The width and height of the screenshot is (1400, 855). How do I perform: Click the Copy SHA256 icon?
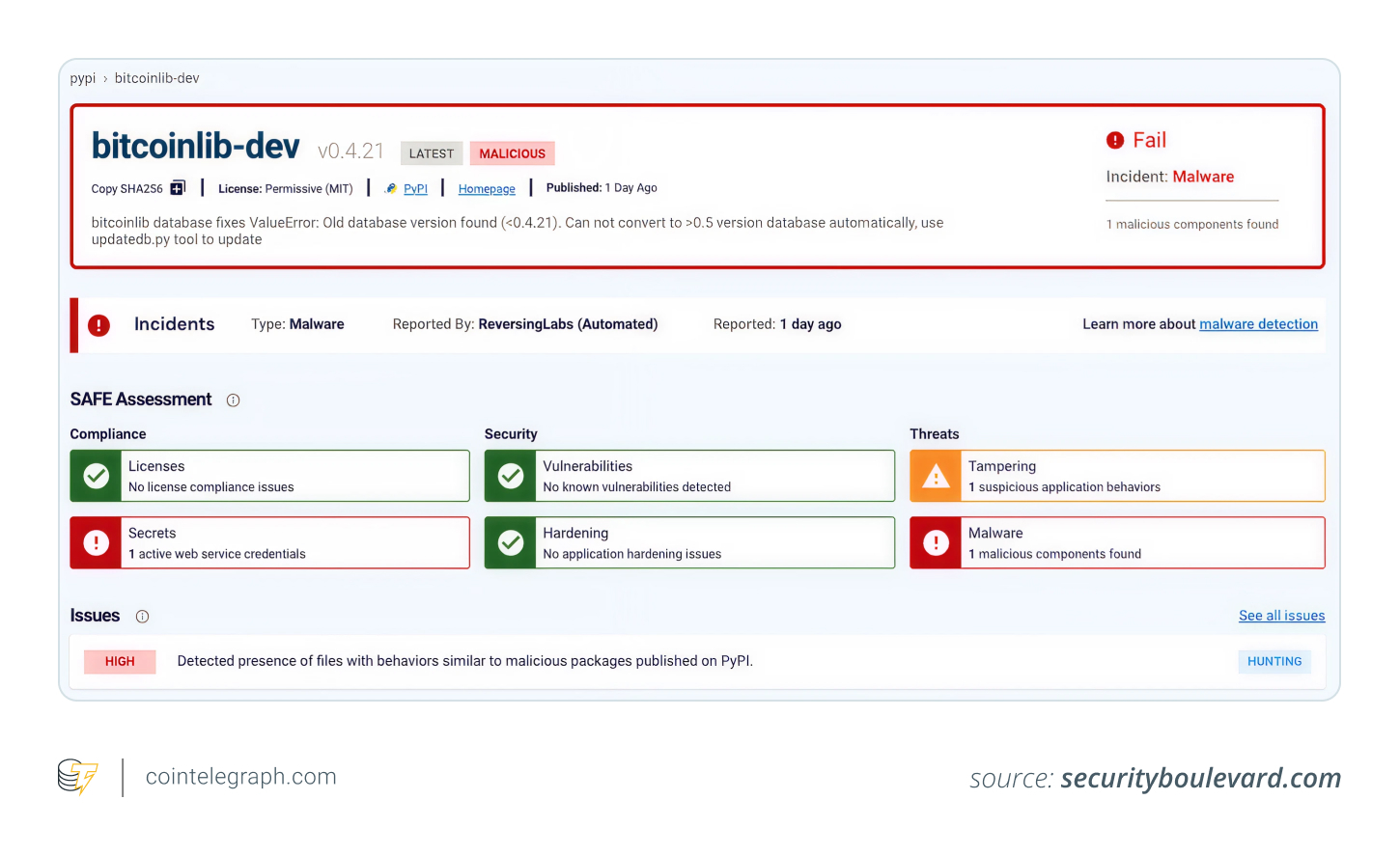[x=177, y=188]
